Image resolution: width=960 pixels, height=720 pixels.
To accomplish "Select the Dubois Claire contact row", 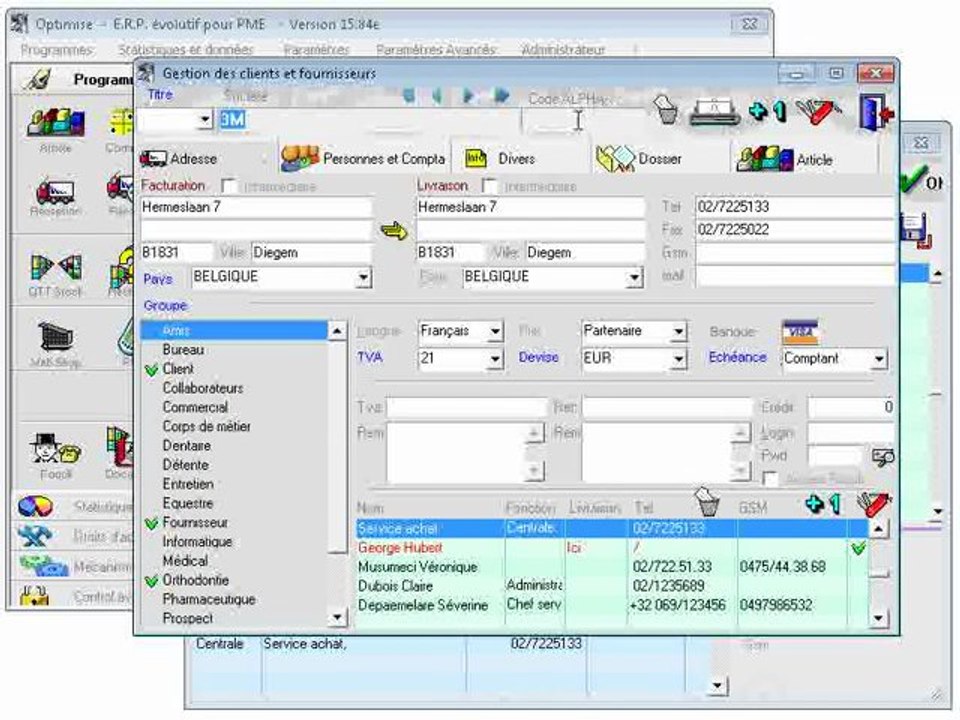I will [612, 586].
